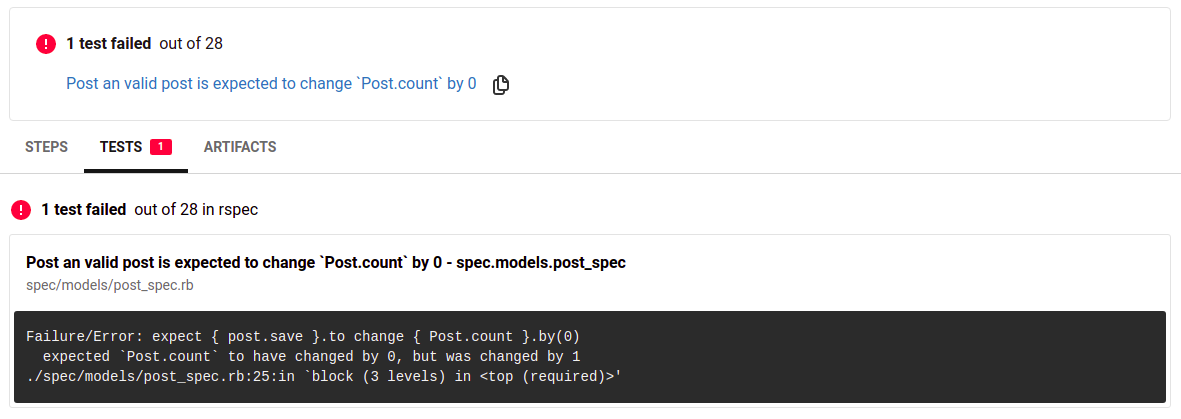Open the Artifacts tab
Viewport: 1181px width, 419px height.
[240, 147]
